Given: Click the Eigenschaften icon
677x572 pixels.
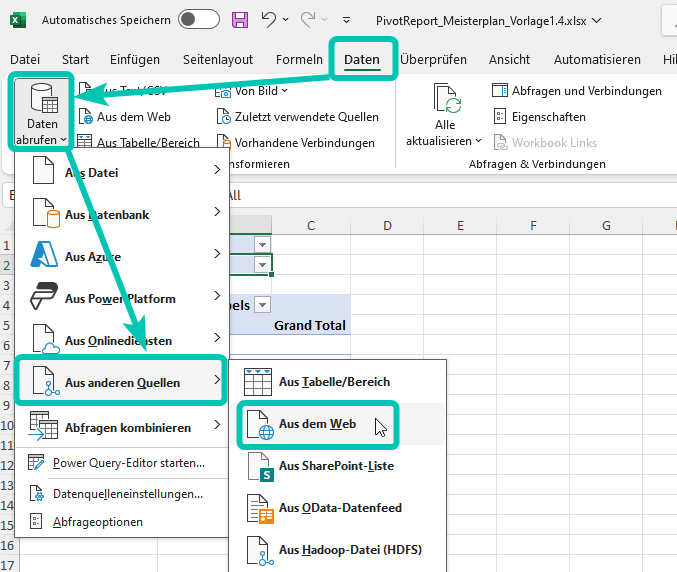Looking at the screenshot, I should tap(500, 117).
